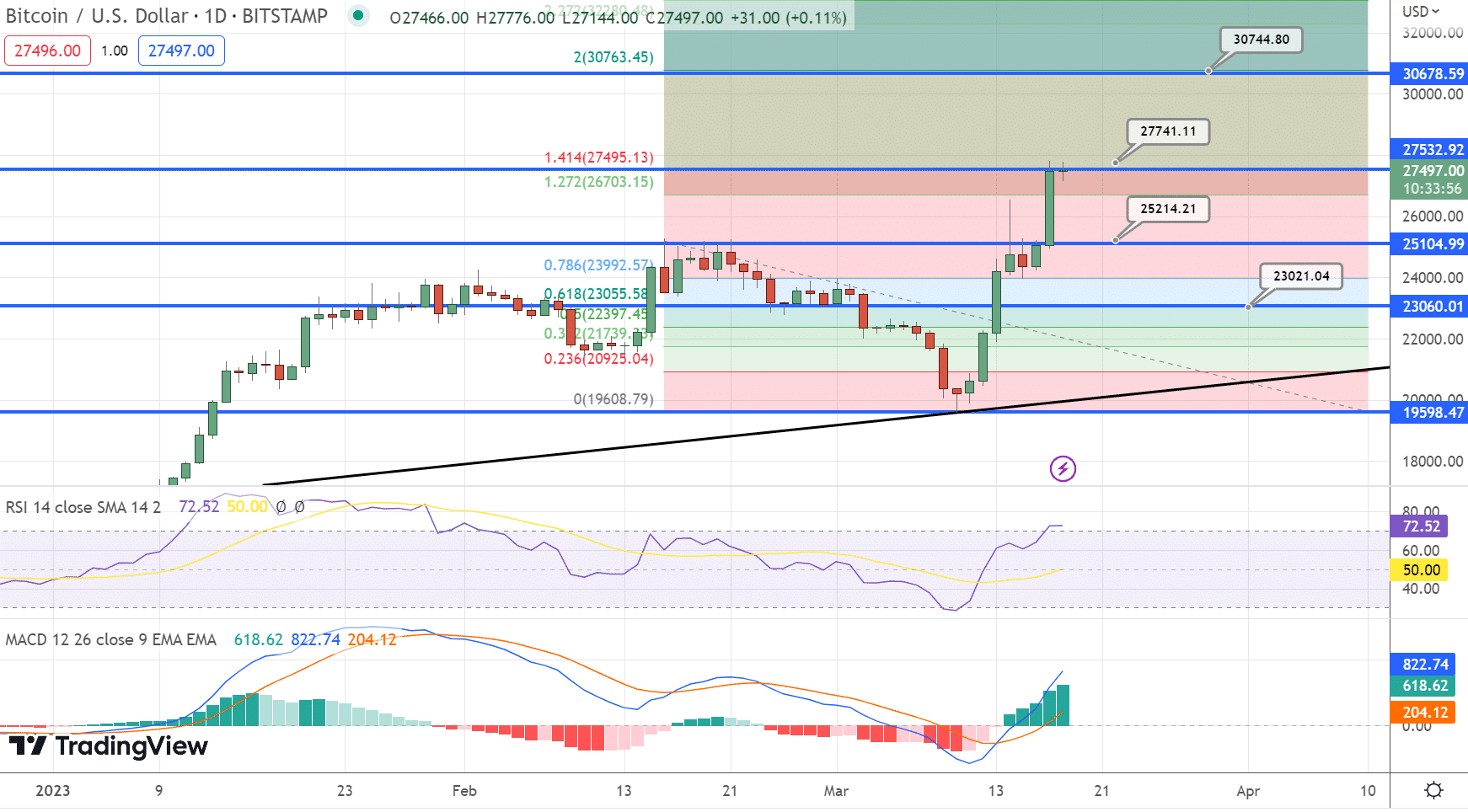Open the USD currency dropdown
Image resolution: width=1468 pixels, height=812 pixels.
tap(1421, 11)
